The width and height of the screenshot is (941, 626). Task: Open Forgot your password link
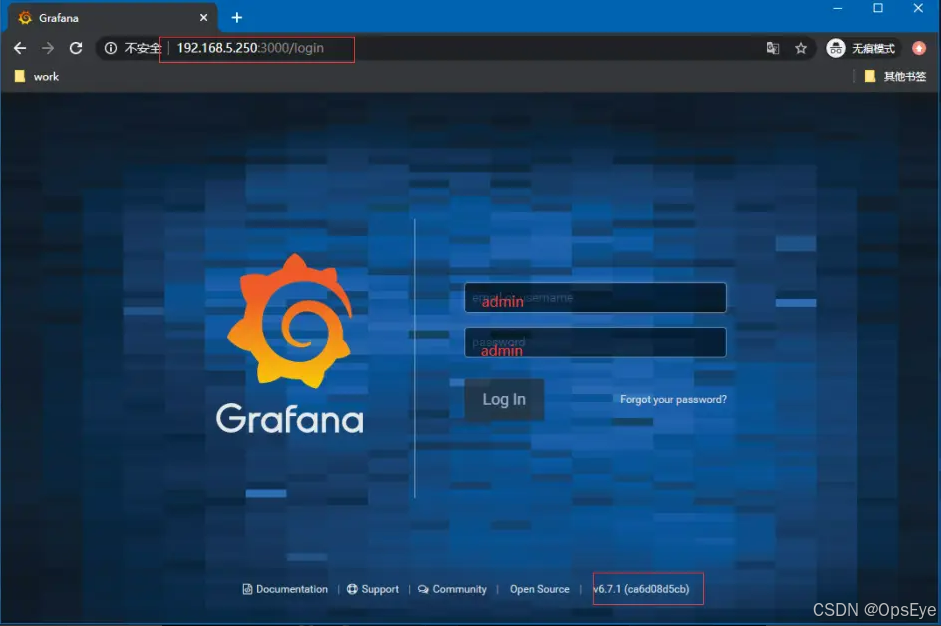tap(673, 399)
